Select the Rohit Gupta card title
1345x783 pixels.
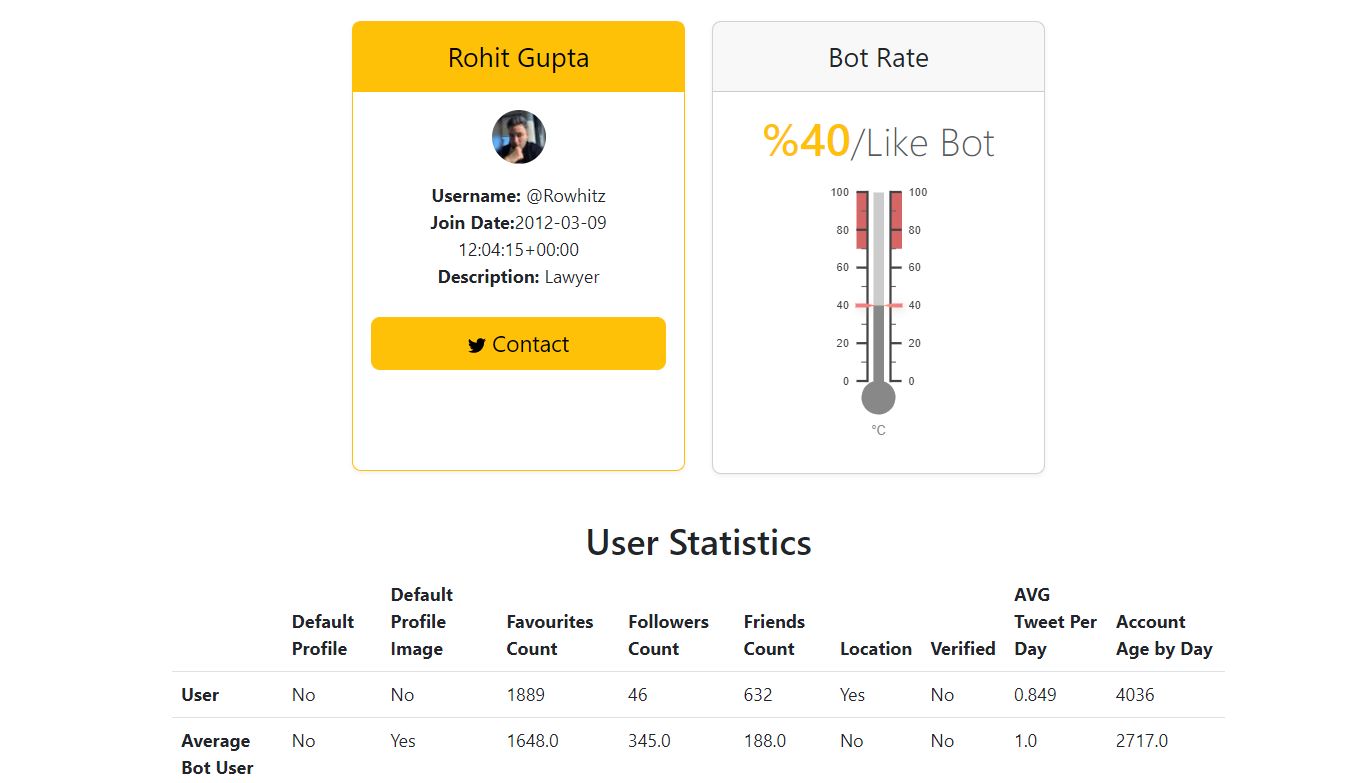(518, 57)
